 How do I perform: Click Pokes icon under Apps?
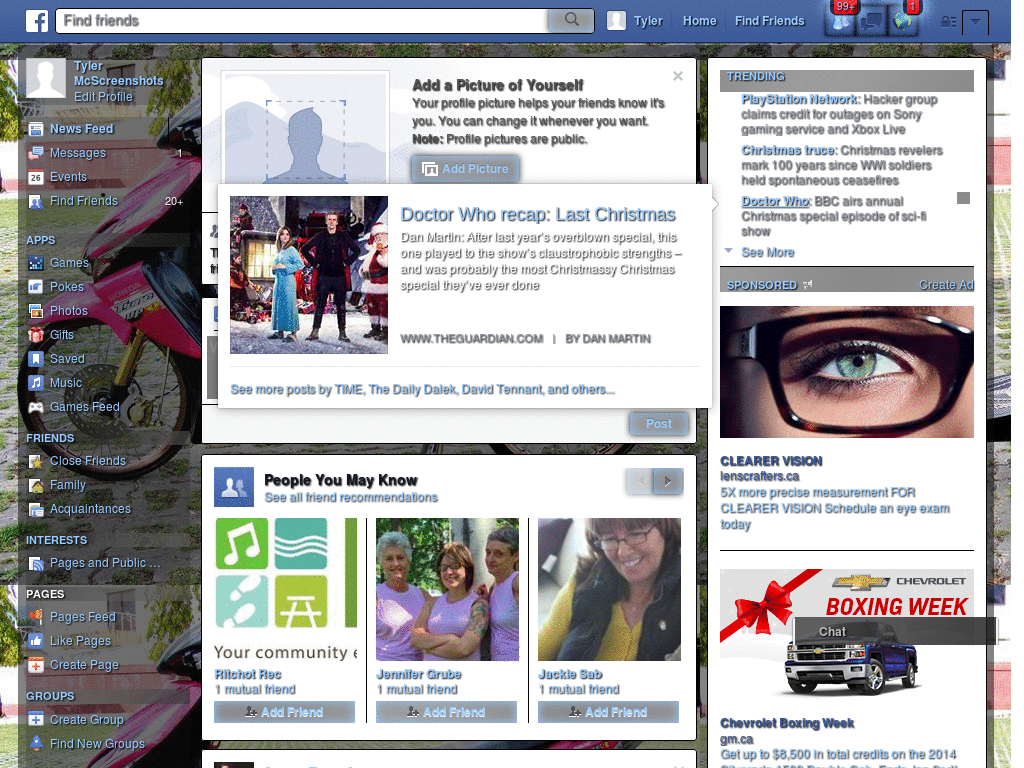(x=36, y=287)
